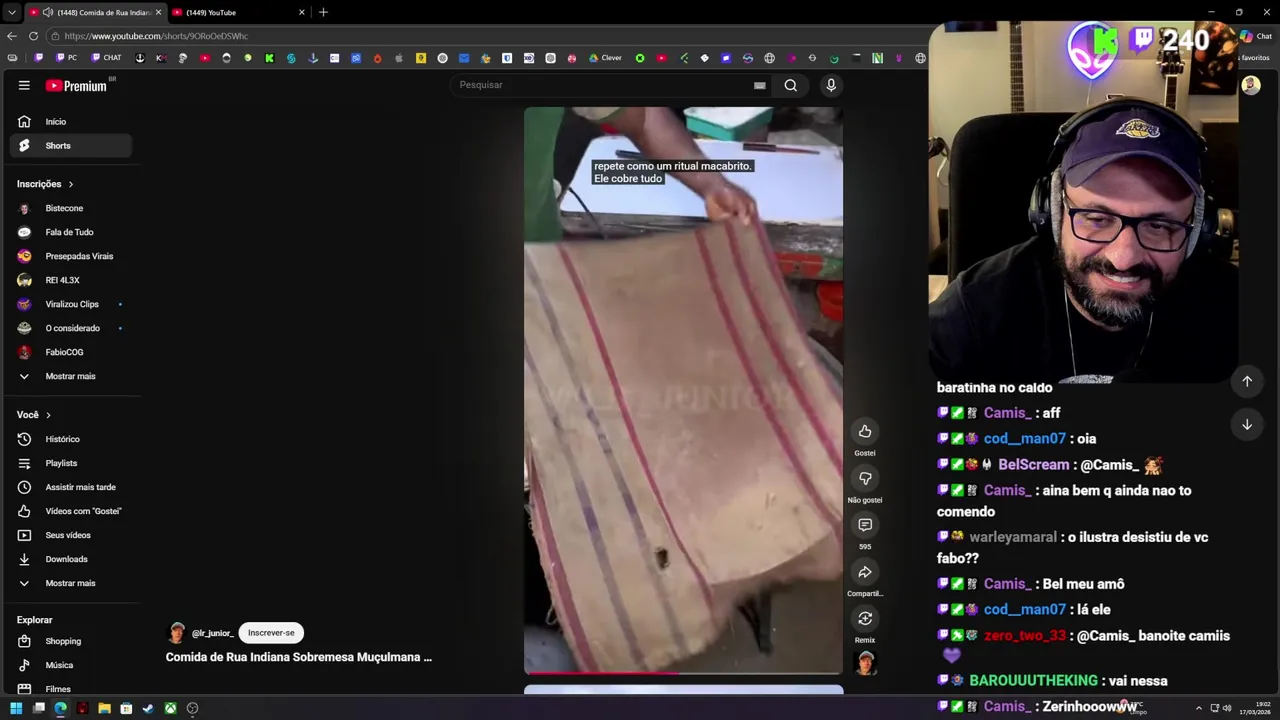Open the PC bookmark in favorites bar
Image resolution: width=1280 pixels, height=720 pixels.
[x=67, y=58]
